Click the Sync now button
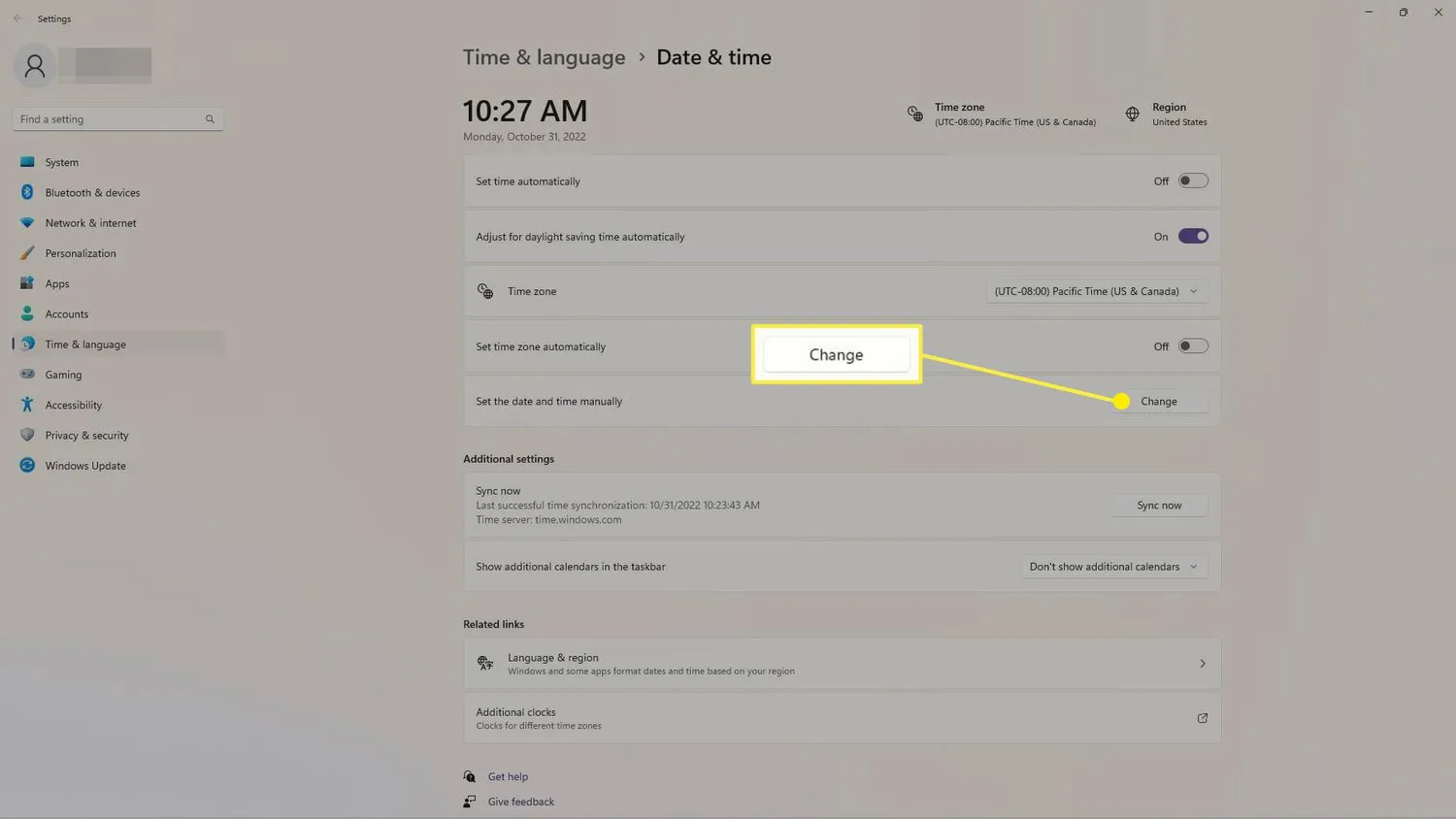The height and width of the screenshot is (819, 1456). pyautogui.click(x=1159, y=506)
